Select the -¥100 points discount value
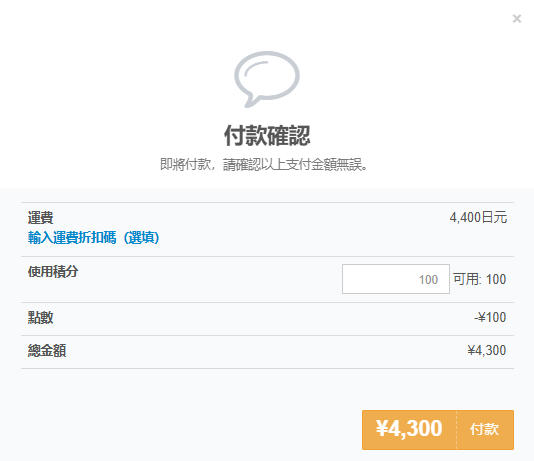The width and height of the screenshot is (534, 461). [x=490, y=317]
